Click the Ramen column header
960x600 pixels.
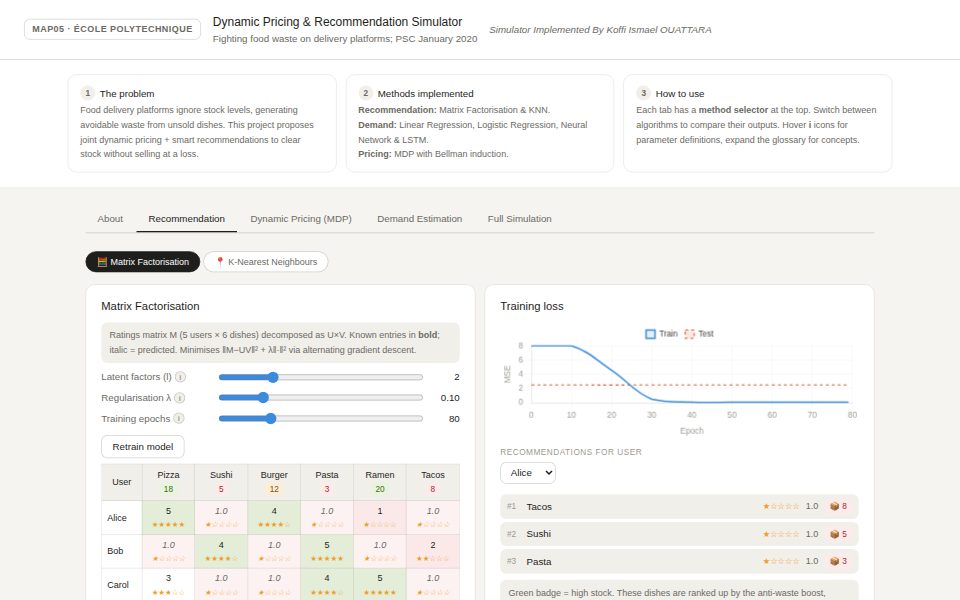[380, 482]
